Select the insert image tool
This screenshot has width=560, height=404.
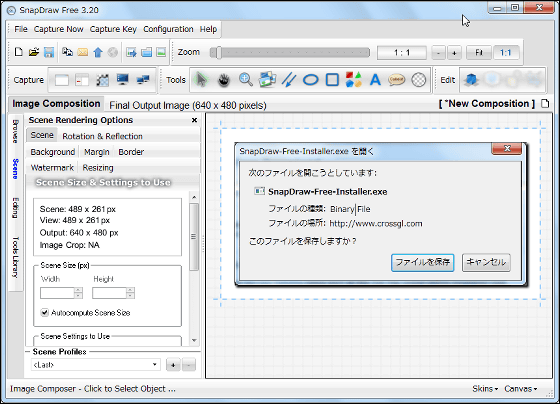click(x=268, y=80)
